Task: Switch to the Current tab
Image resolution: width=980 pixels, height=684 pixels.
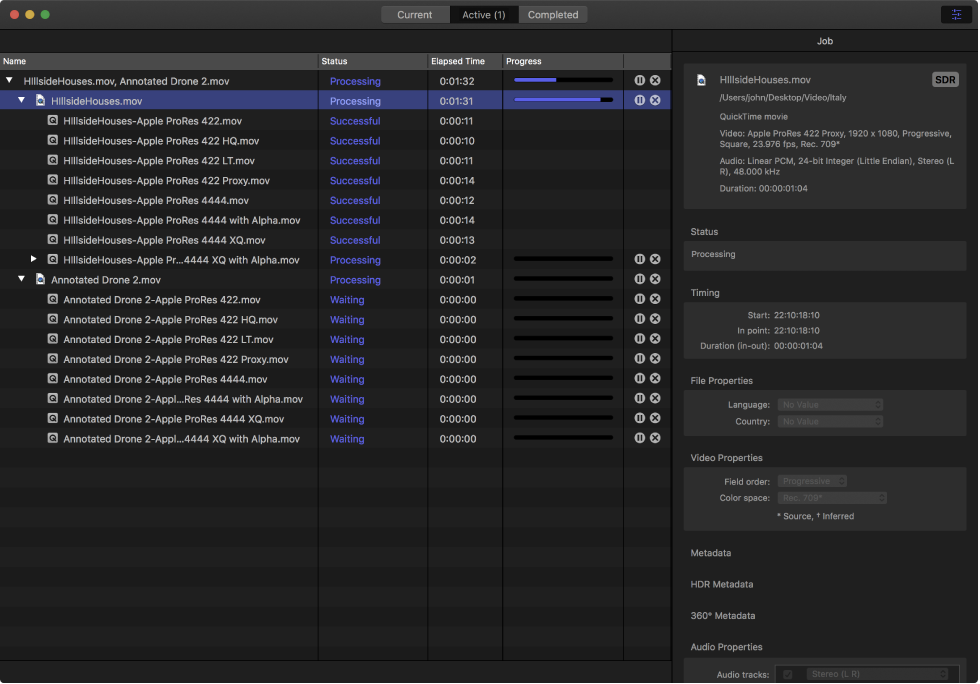Action: (x=414, y=14)
